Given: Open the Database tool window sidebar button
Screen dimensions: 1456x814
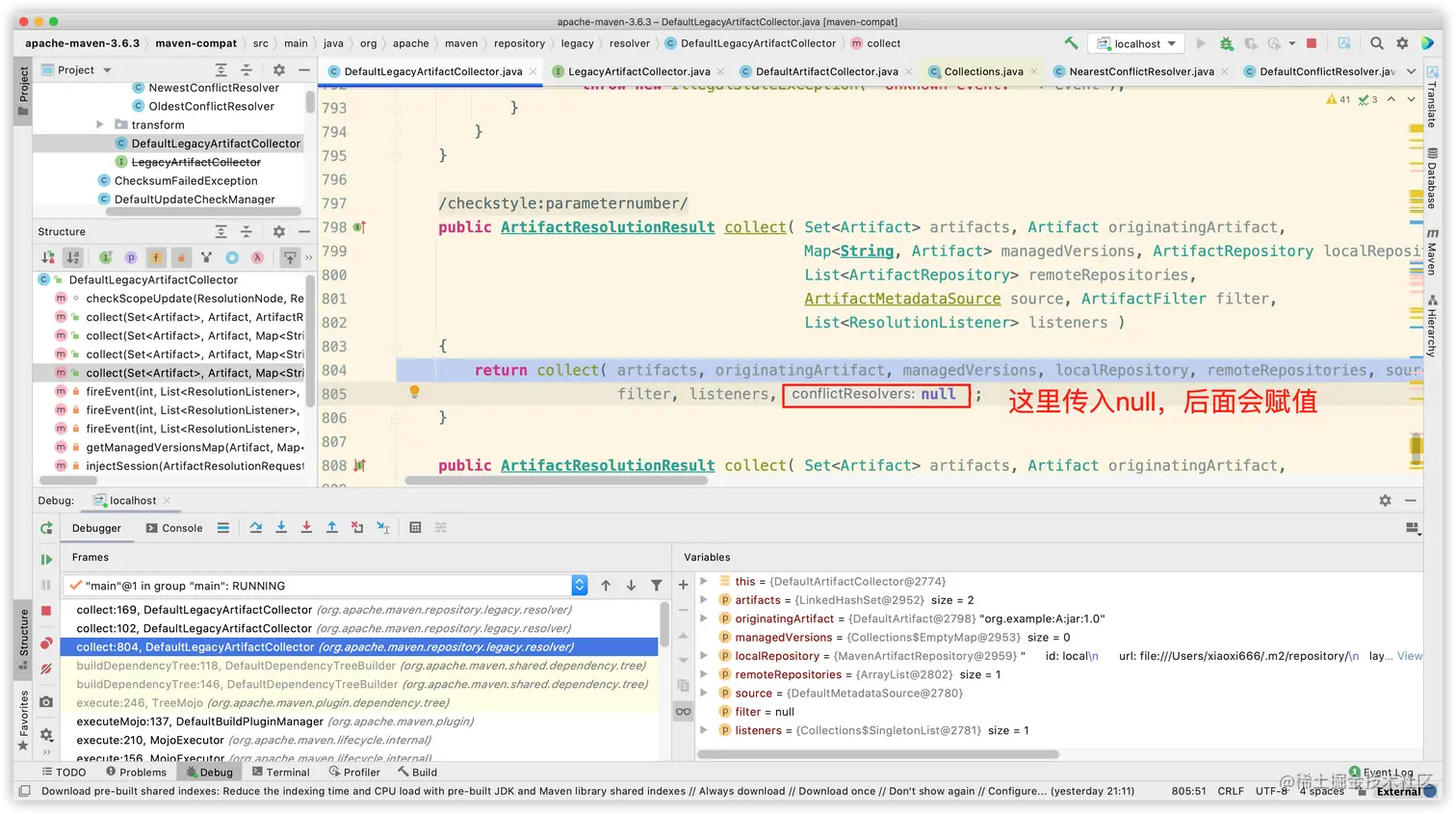Looking at the screenshot, I should [1433, 179].
